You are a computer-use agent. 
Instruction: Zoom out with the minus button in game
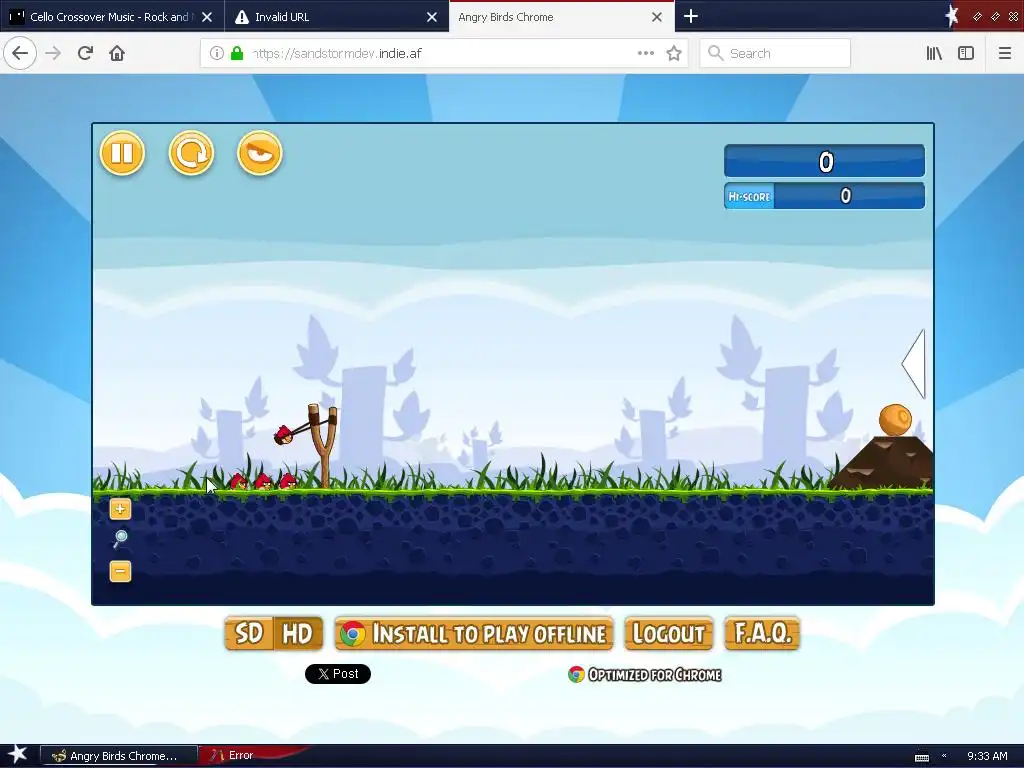pos(120,571)
